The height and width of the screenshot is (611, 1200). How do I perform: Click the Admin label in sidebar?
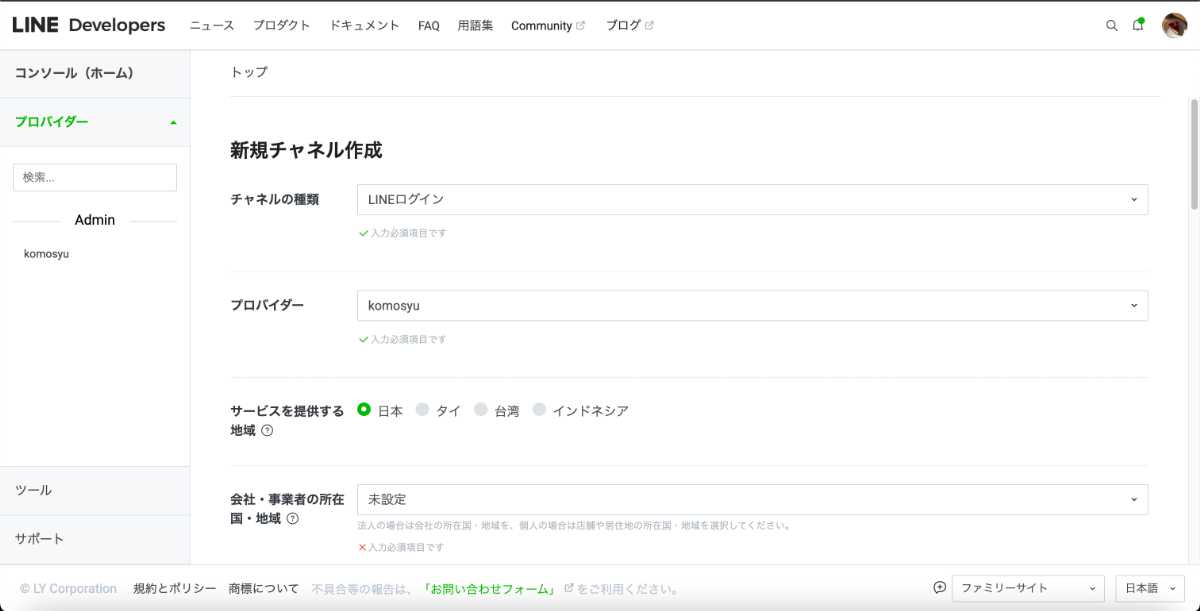[x=95, y=220]
